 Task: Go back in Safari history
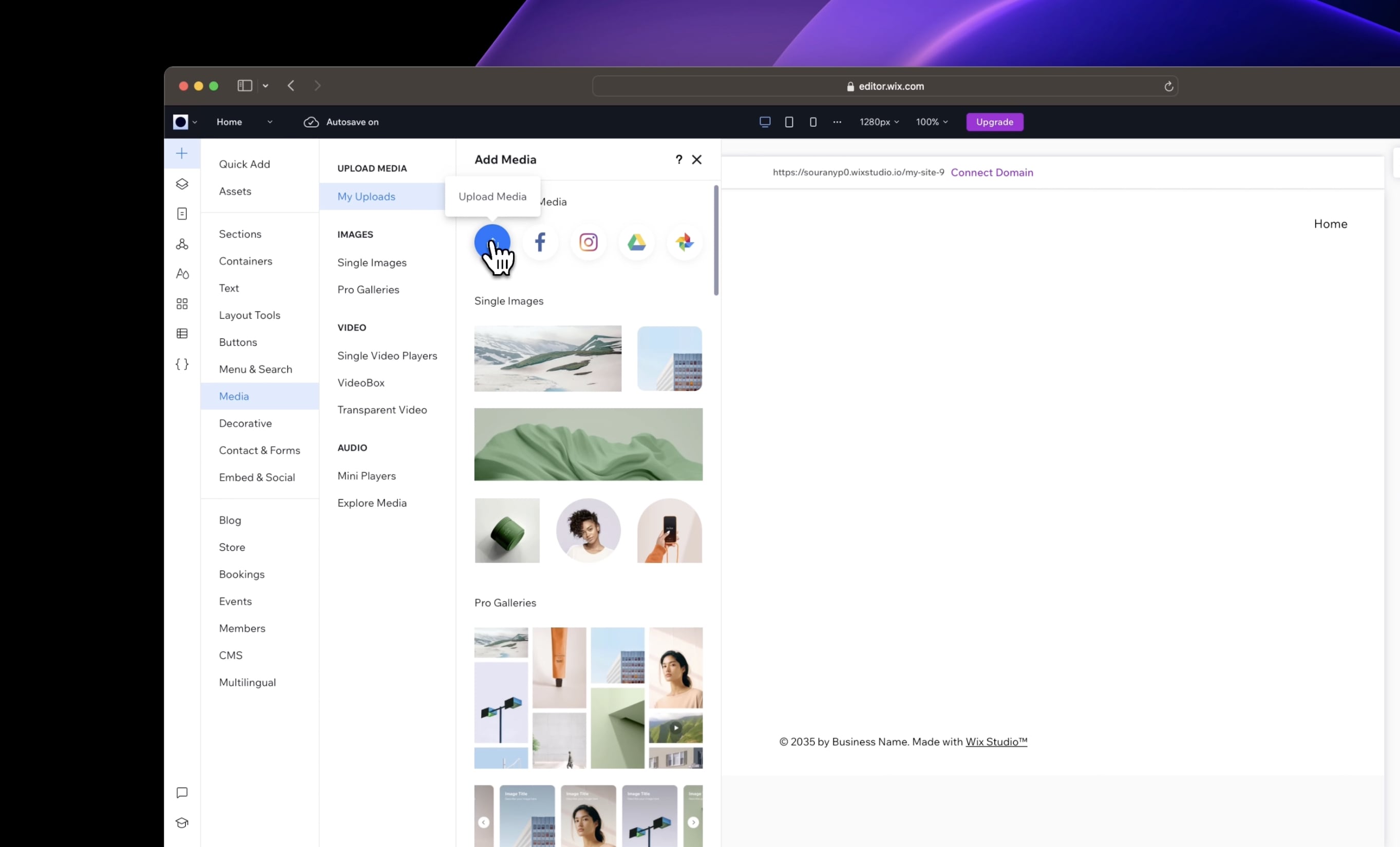click(291, 86)
